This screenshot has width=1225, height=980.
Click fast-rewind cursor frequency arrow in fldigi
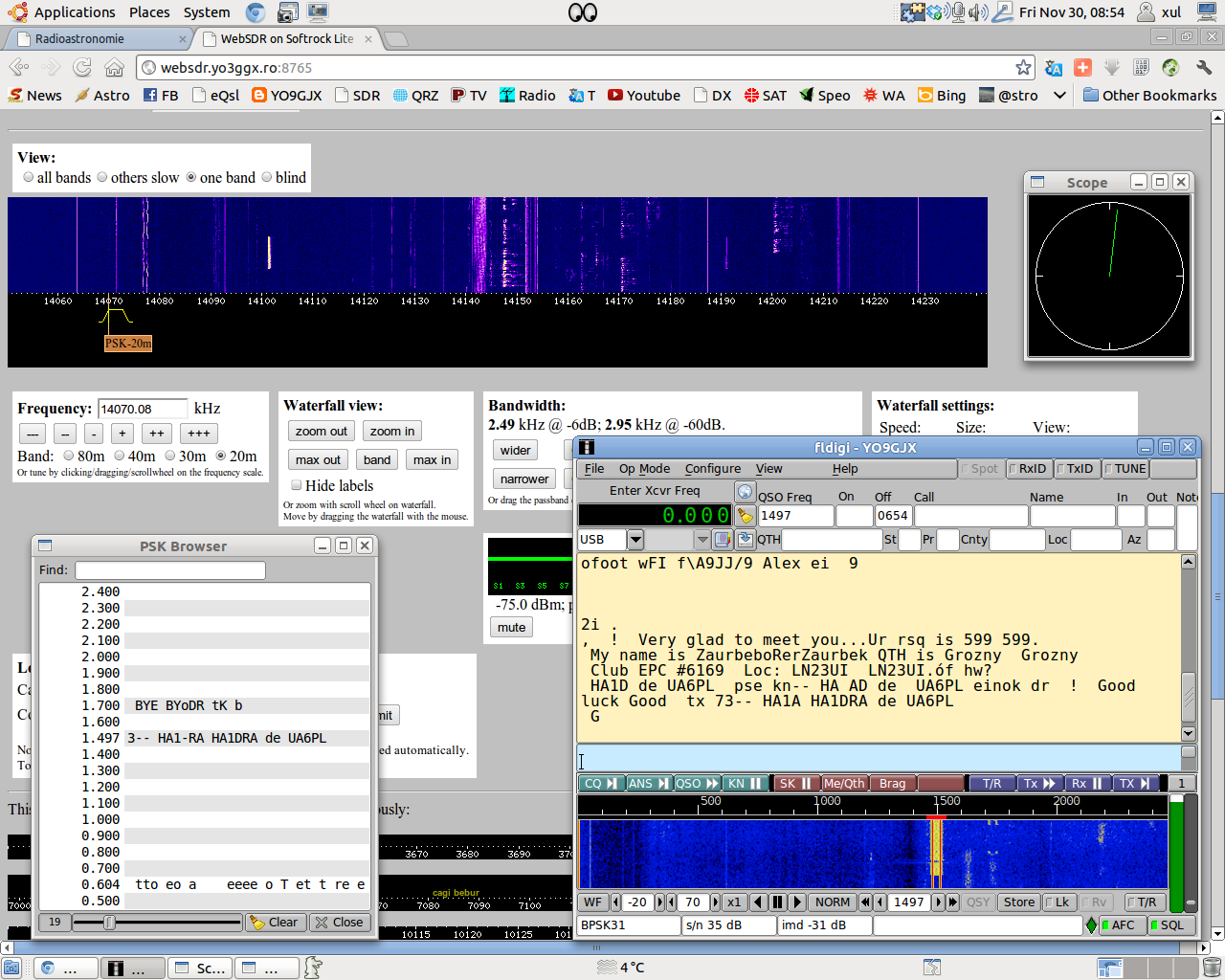(865, 902)
